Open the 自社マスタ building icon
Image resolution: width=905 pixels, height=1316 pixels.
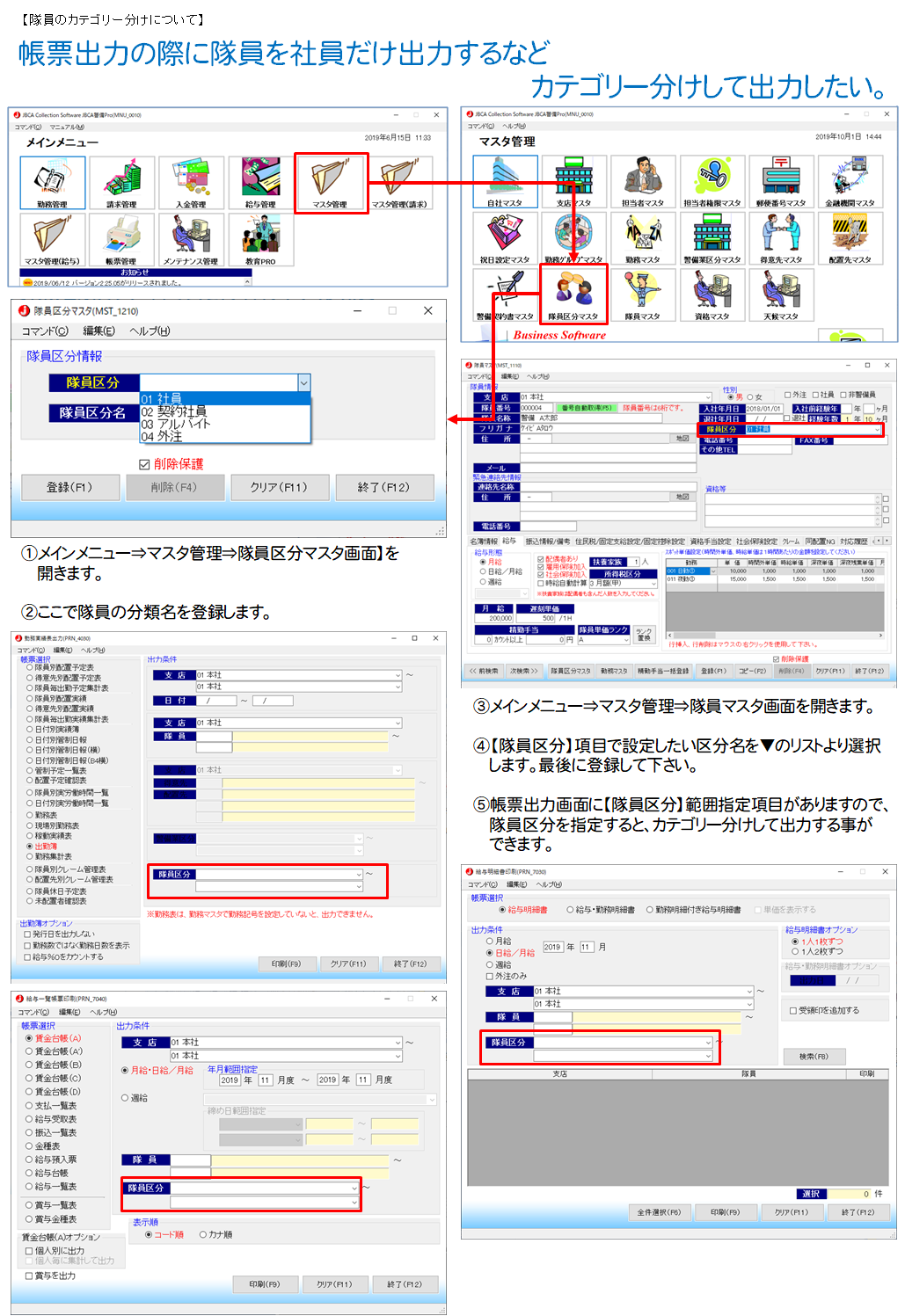click(505, 180)
